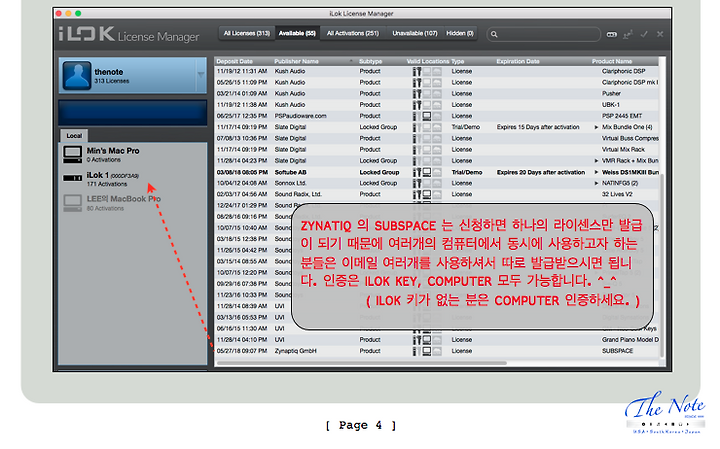Image resolution: width=720 pixels, height=449 pixels.
Task: Click 'Expires 15 Days after activation' cell
Action: pyautogui.click(x=538, y=127)
